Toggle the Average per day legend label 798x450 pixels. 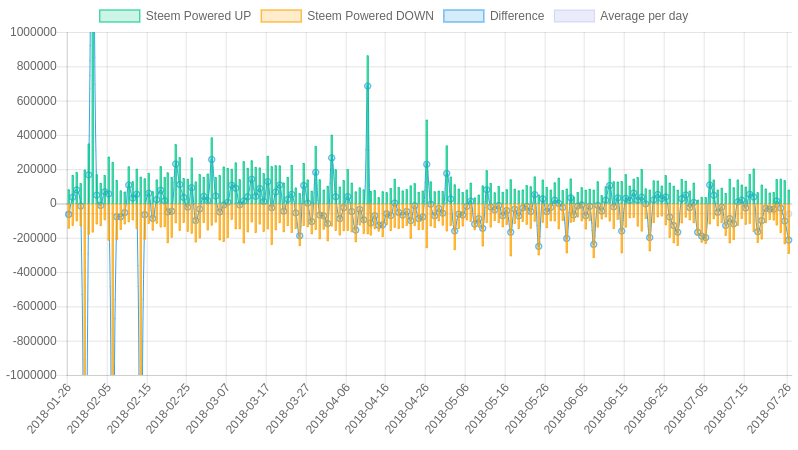point(644,16)
